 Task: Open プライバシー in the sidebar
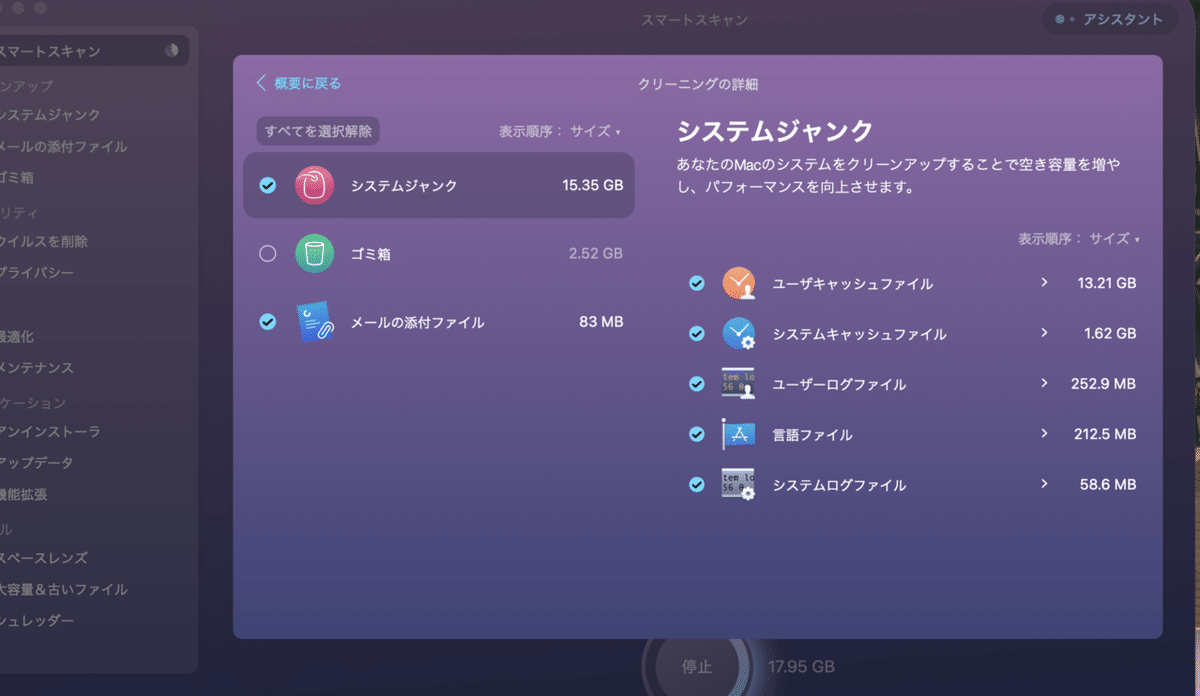pyautogui.click(x=37, y=273)
